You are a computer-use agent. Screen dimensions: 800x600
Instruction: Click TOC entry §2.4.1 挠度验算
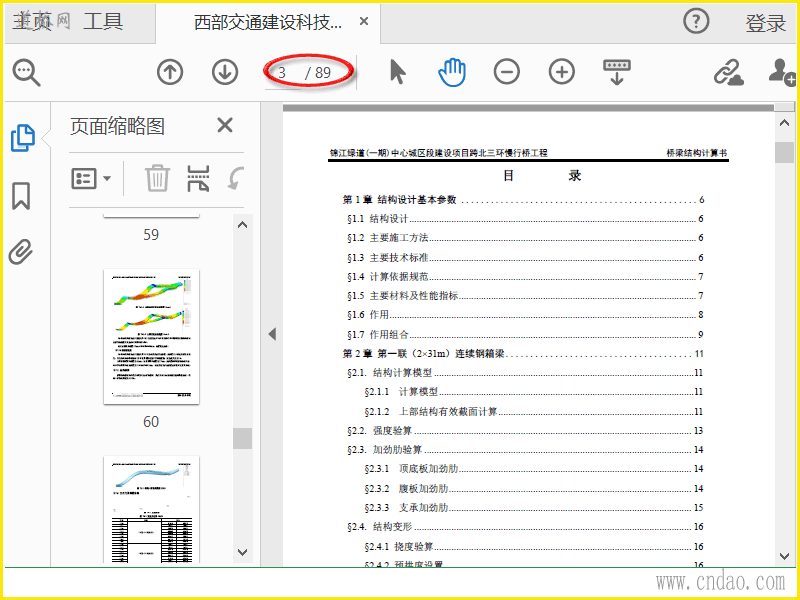pos(534,546)
